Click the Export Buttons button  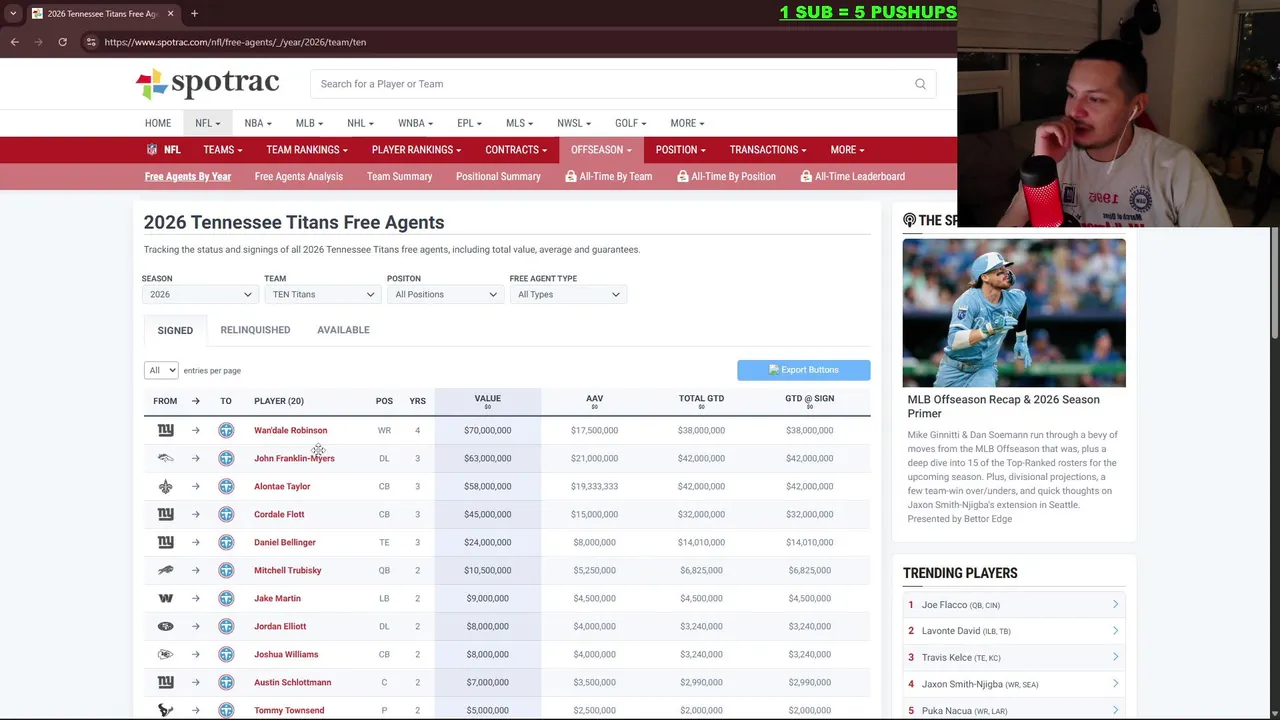click(804, 370)
